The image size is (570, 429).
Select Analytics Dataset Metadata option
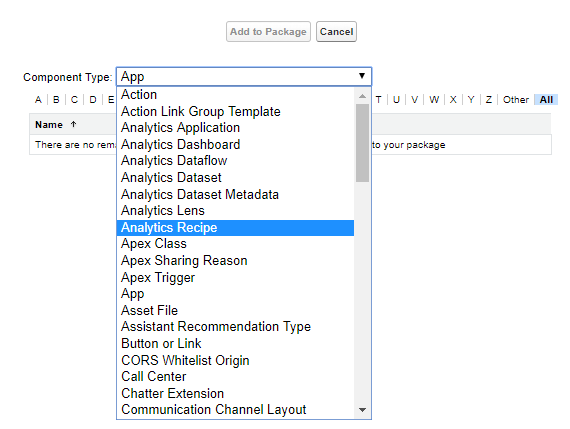[x=235, y=194]
